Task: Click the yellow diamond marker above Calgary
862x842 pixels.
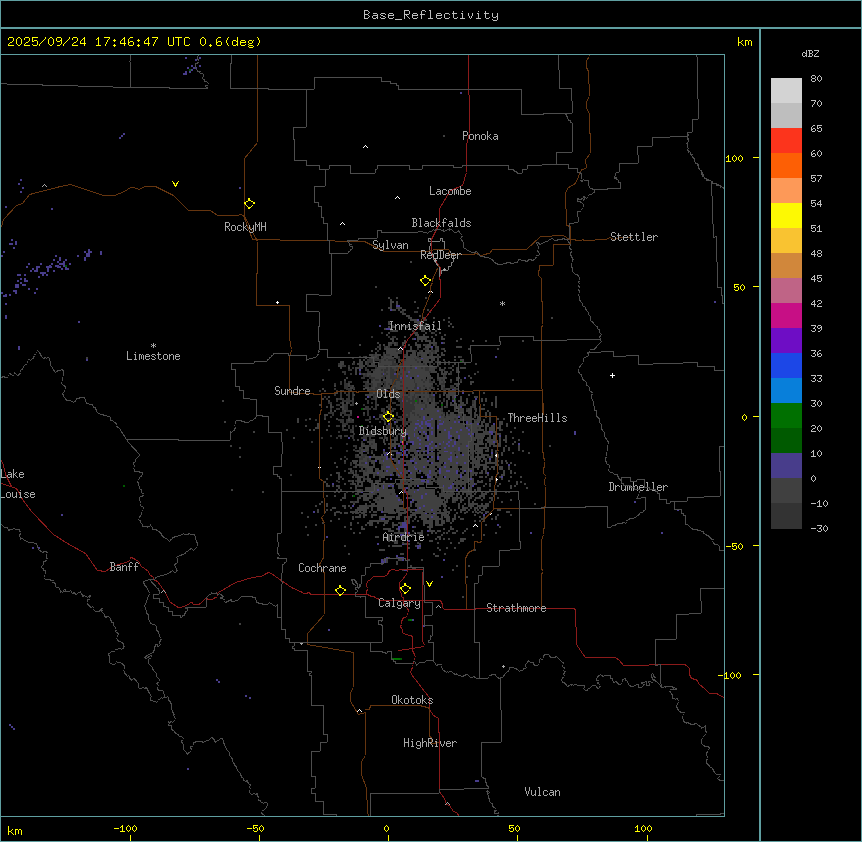Action: (405, 588)
